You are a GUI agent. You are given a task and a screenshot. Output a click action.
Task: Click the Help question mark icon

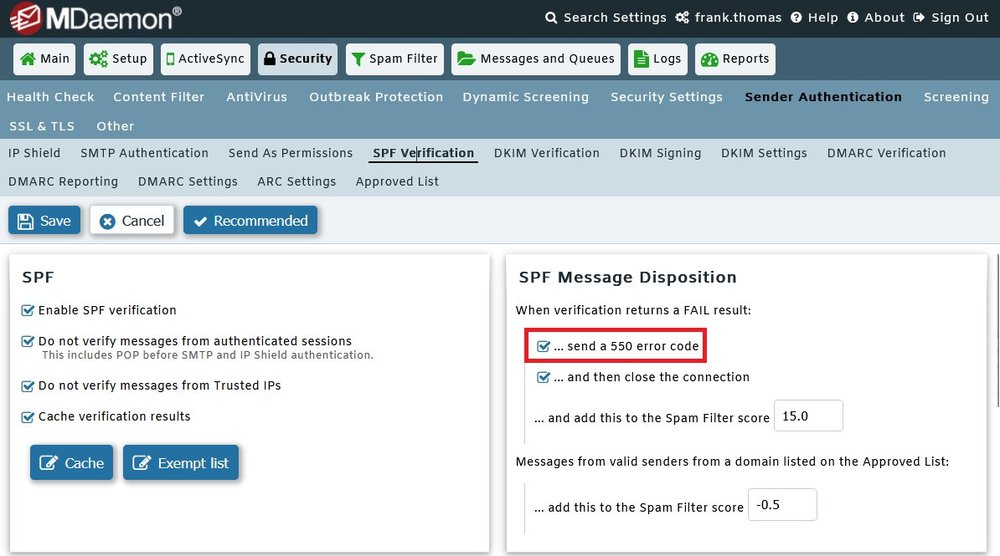tap(797, 18)
